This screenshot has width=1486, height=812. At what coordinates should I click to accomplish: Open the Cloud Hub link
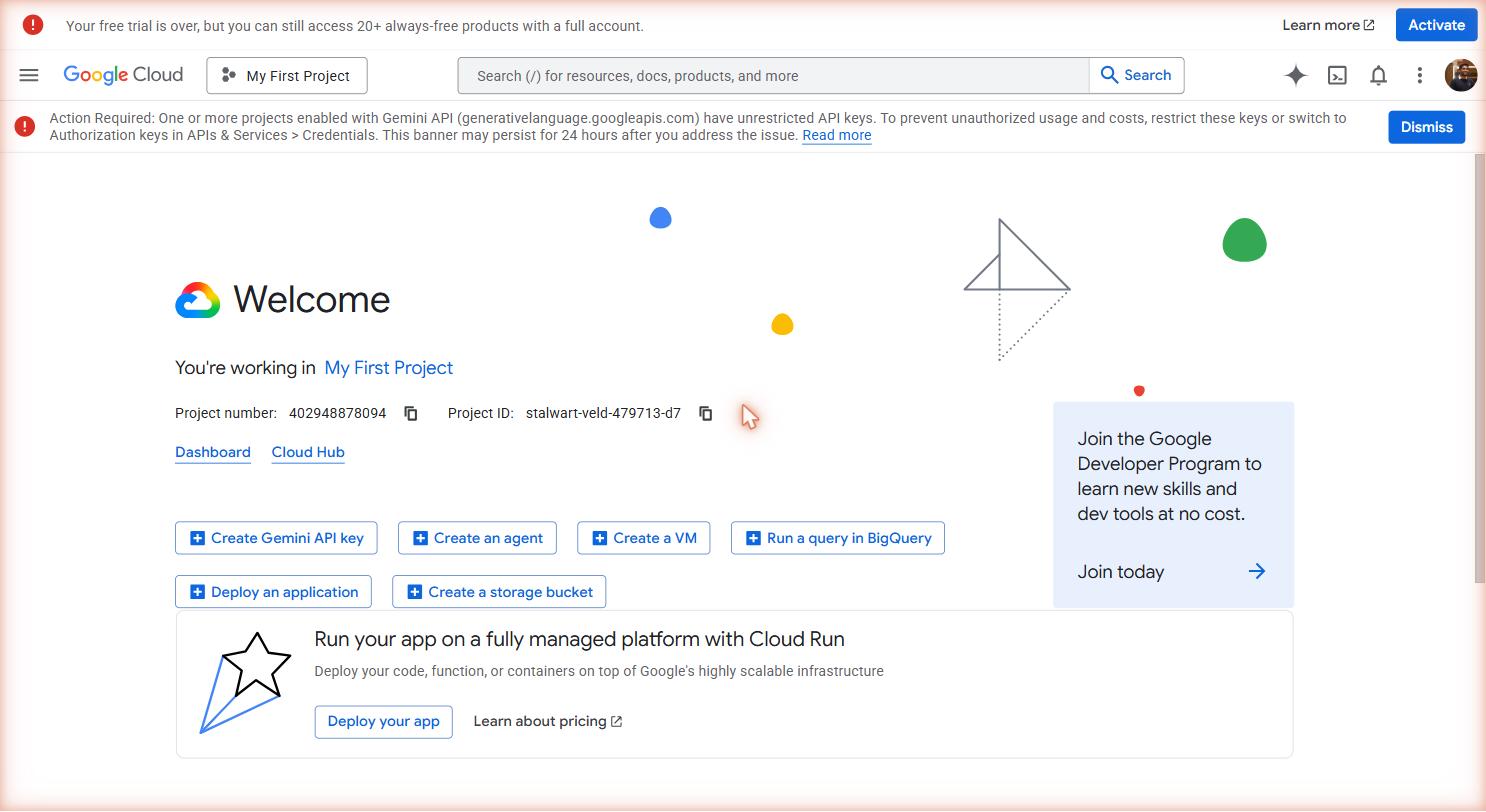tap(308, 452)
